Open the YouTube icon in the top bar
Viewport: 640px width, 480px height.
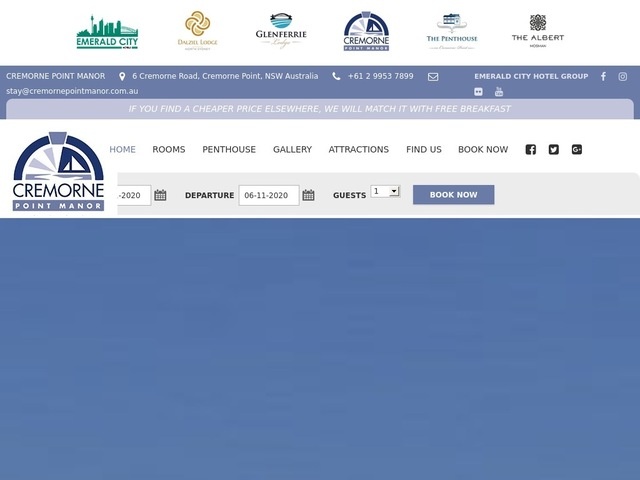499,92
